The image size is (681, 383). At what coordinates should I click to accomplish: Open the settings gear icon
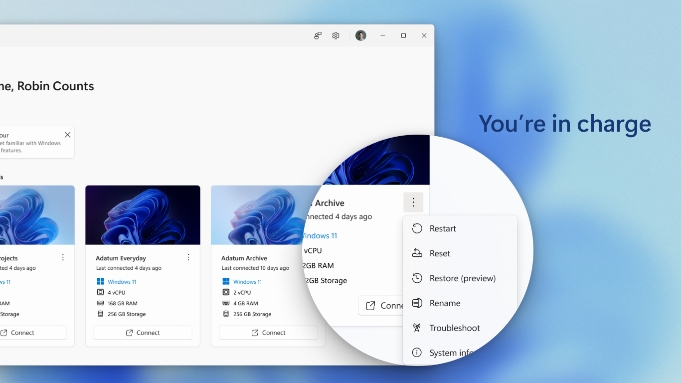click(335, 36)
